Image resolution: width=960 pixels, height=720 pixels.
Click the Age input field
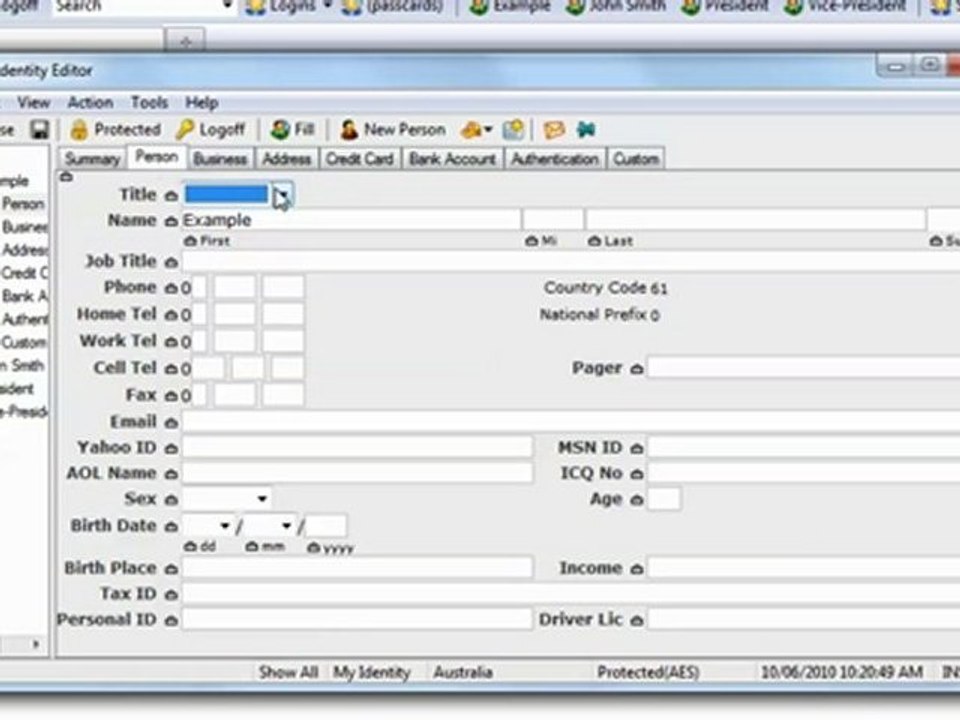tap(664, 500)
